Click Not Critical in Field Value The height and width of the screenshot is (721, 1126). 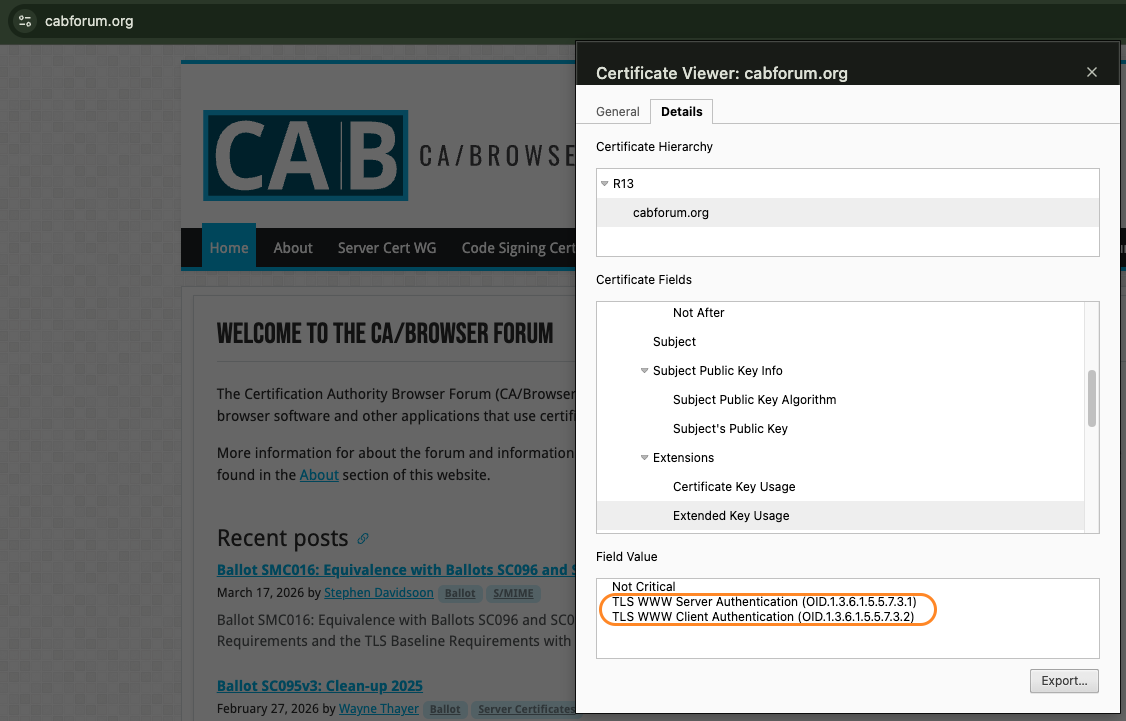click(x=643, y=587)
